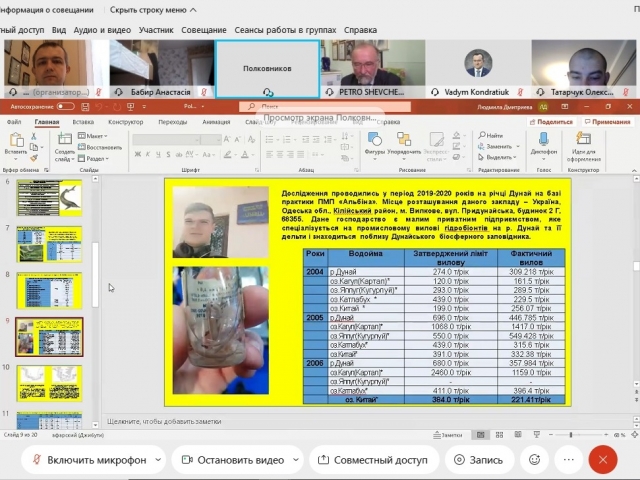This screenshot has height=480, width=640.
Task: Open the more options ellipsis button
Action: tap(569, 460)
